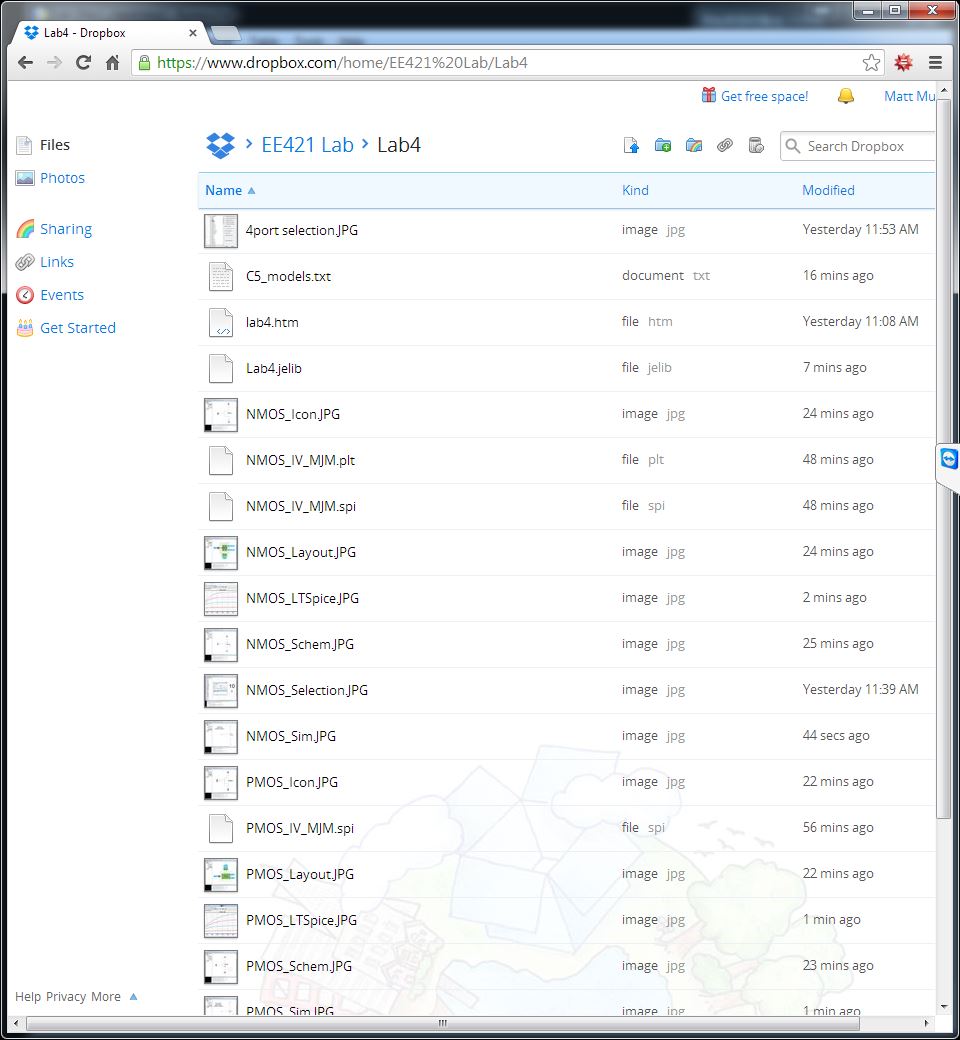Open the notifications bell

click(x=845, y=96)
